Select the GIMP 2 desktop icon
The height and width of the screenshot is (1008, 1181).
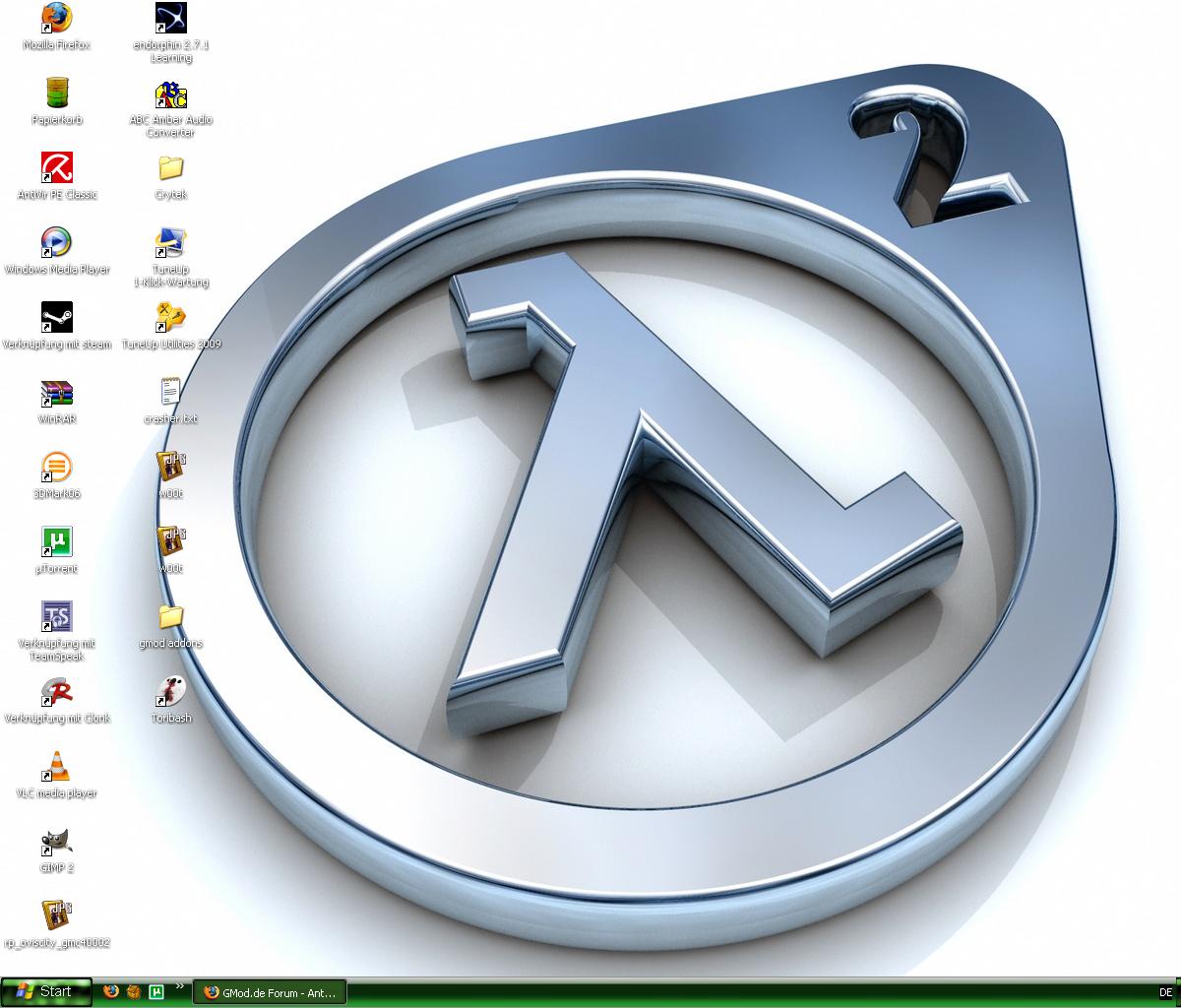click(x=57, y=842)
